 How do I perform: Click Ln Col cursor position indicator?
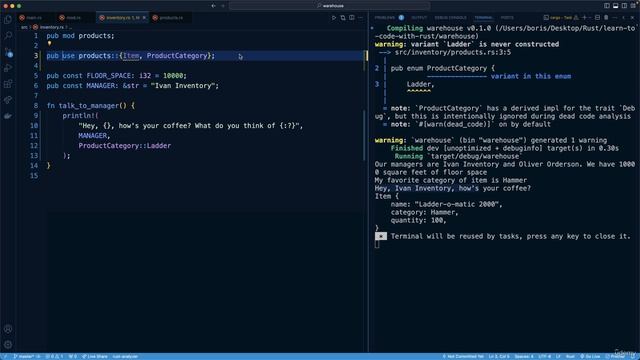tap(499, 356)
